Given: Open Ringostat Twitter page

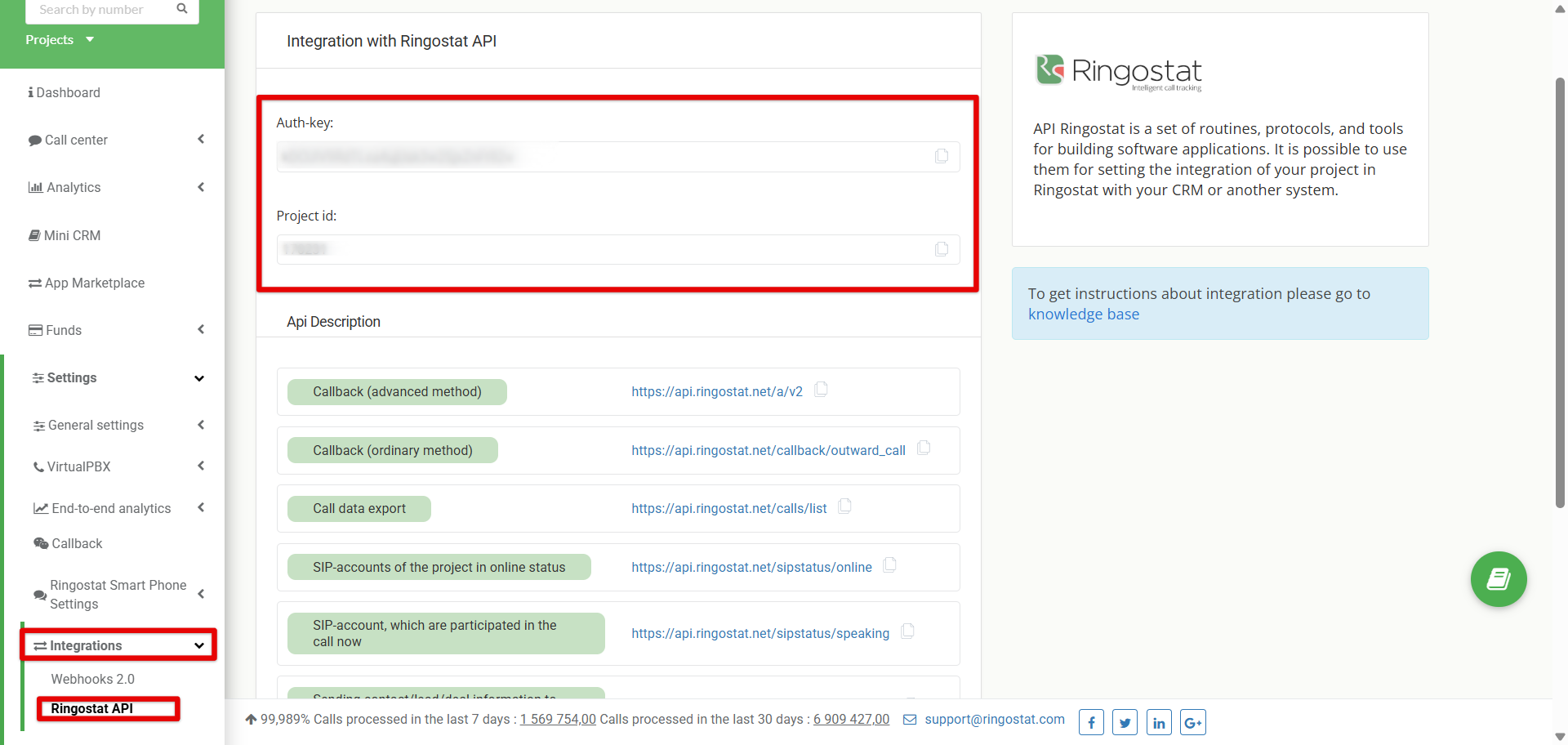Looking at the screenshot, I should click(1125, 722).
